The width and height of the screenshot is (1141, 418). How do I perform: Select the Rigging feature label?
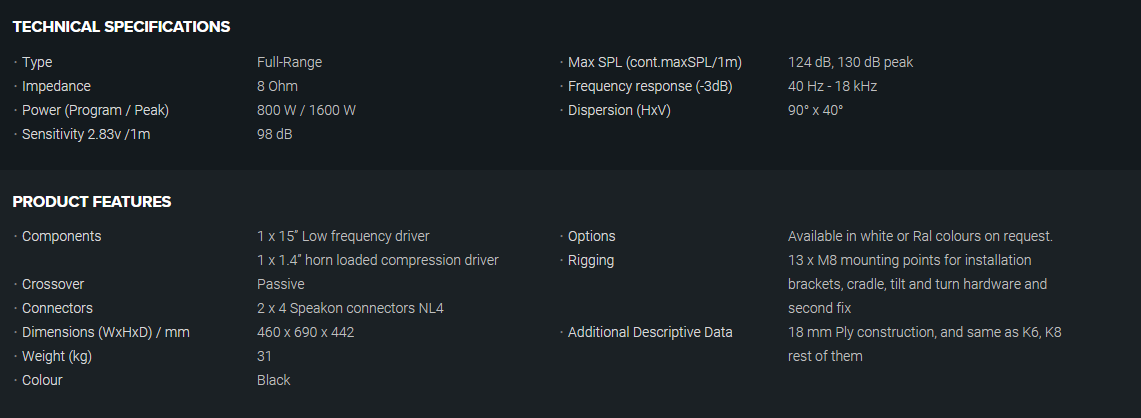click(x=591, y=260)
